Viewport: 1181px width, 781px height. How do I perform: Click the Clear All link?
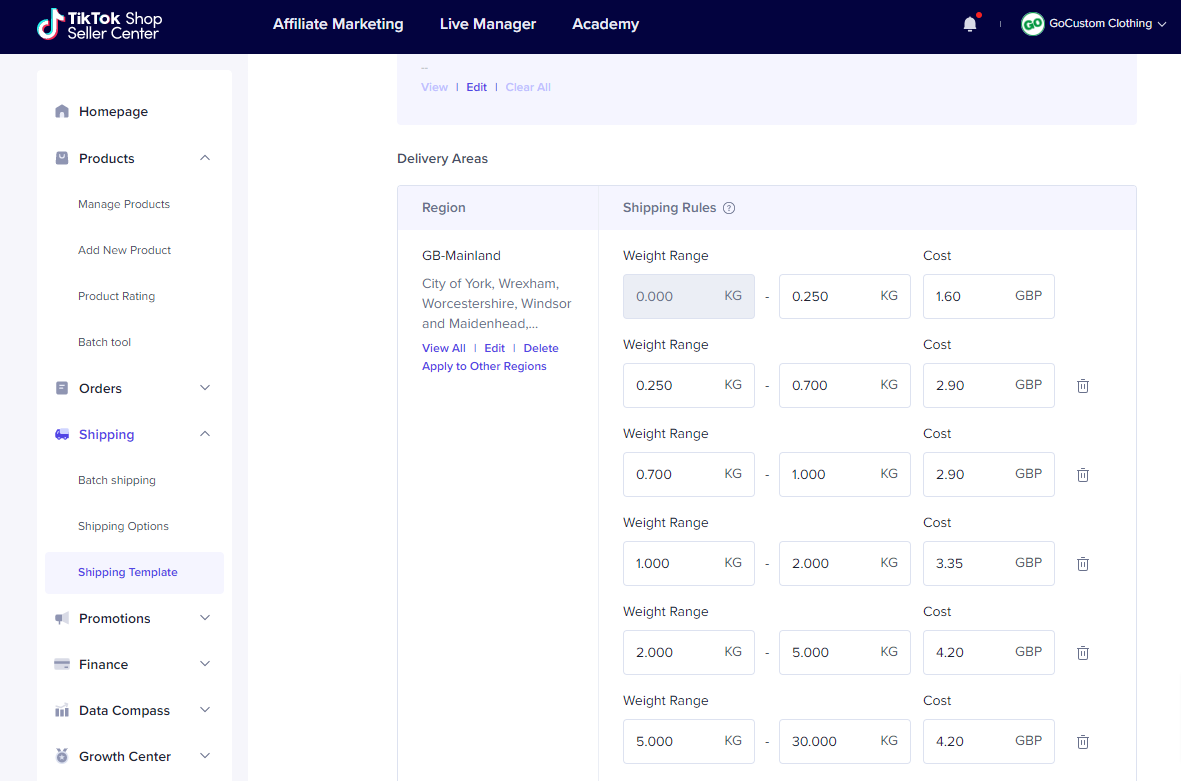528,87
